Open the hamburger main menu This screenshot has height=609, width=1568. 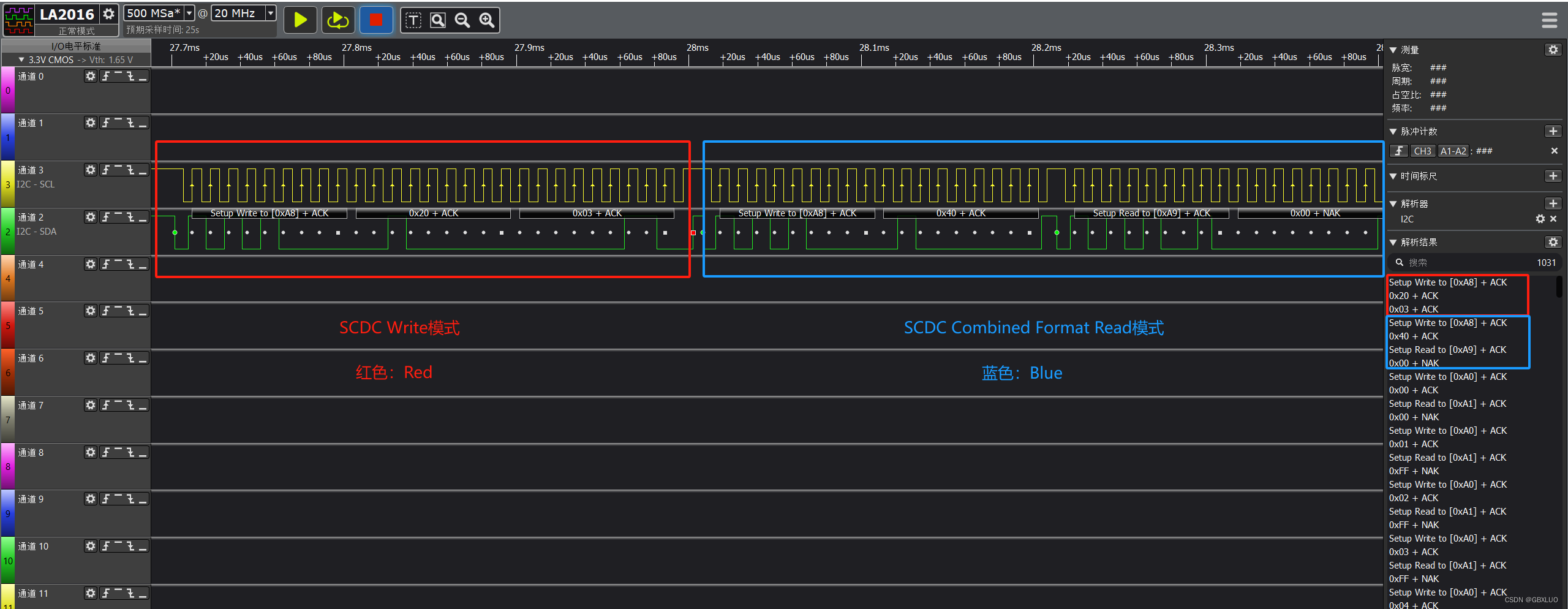click(1550, 20)
